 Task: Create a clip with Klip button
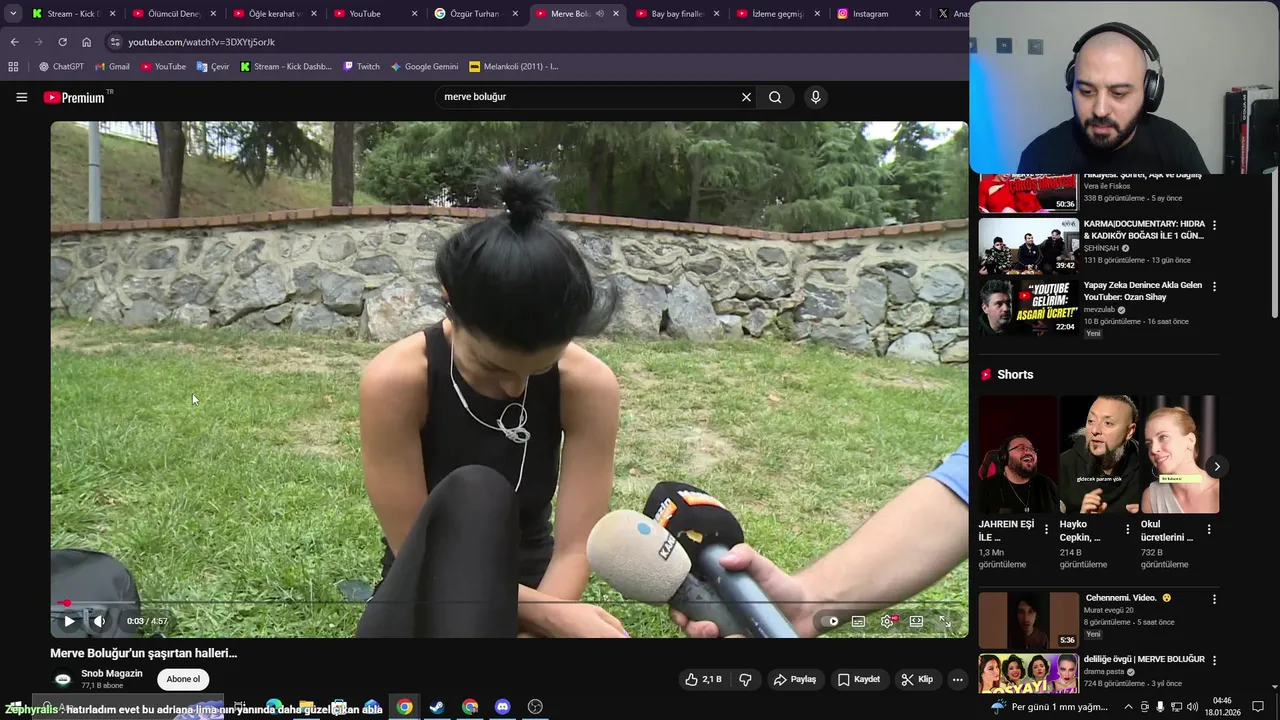pyautogui.click(x=917, y=679)
